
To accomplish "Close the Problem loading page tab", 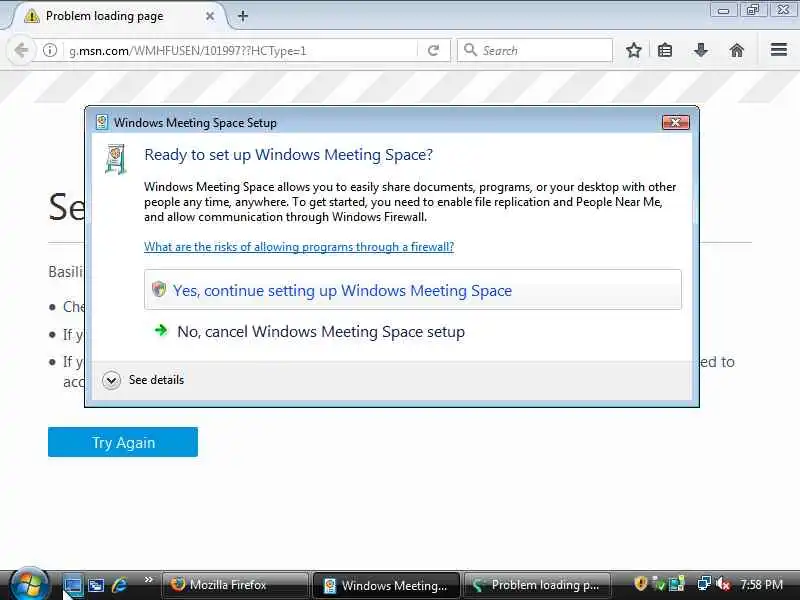I will (210, 16).
